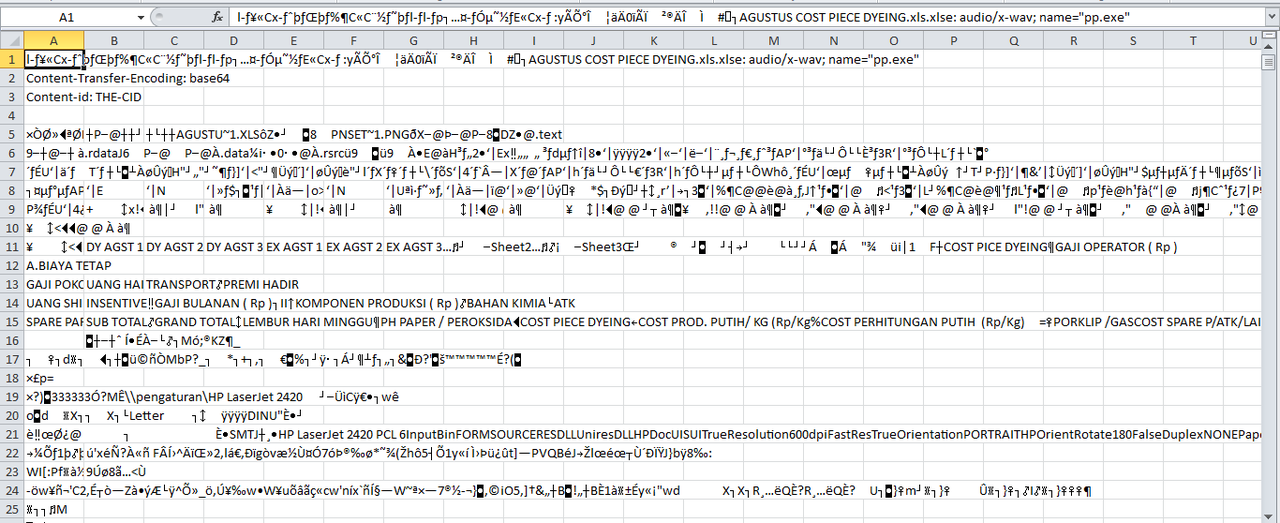Click cell 'DY AGST 1' in row 11
Image resolution: width=1280 pixels, height=523 pixels.
tap(114, 247)
